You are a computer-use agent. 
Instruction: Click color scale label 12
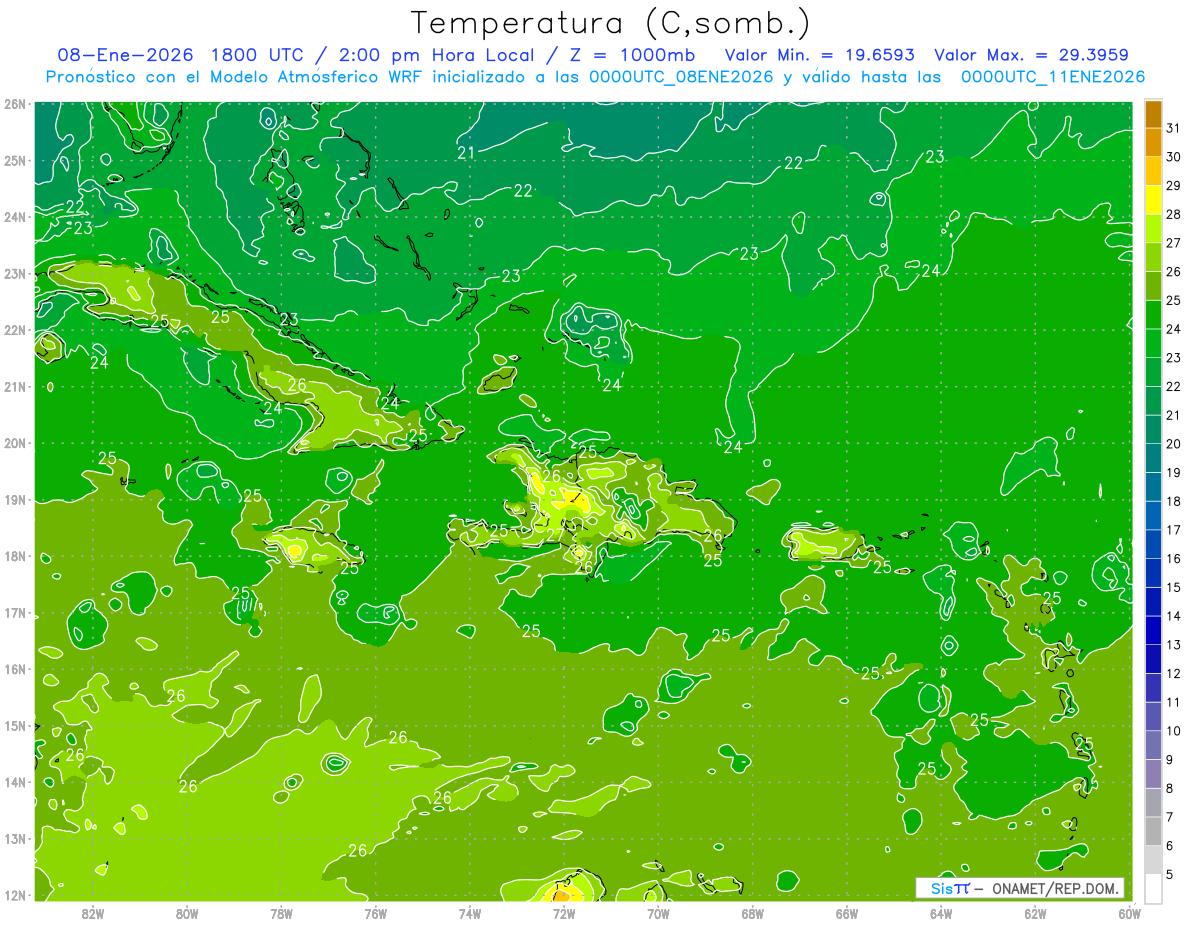[1174, 673]
